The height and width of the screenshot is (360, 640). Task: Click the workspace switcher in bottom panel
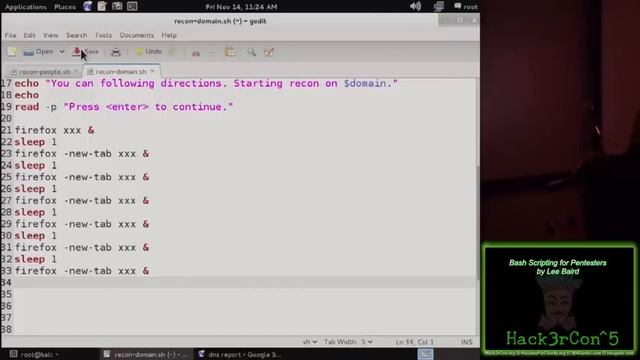click(x=425, y=354)
